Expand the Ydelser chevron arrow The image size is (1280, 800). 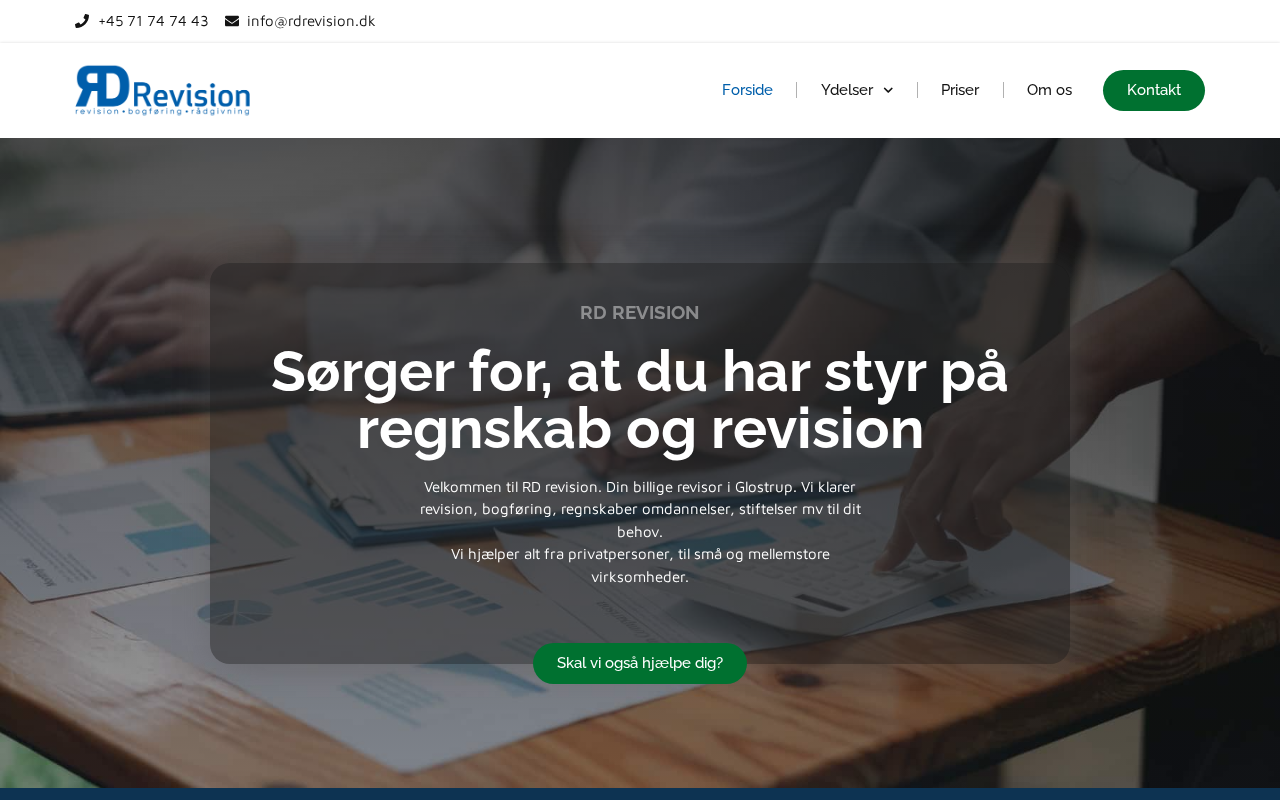tap(888, 91)
